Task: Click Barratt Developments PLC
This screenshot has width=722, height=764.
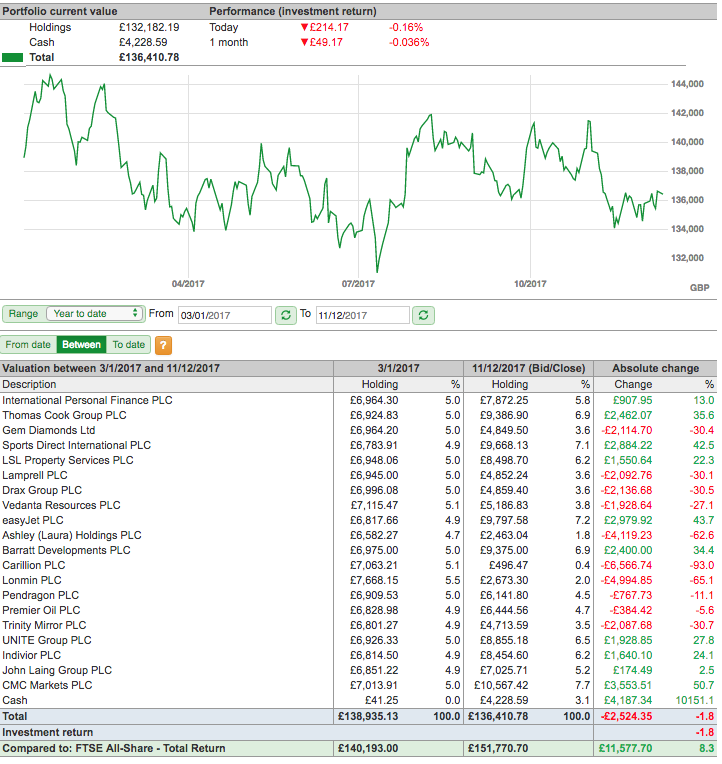Action: [x=66, y=550]
